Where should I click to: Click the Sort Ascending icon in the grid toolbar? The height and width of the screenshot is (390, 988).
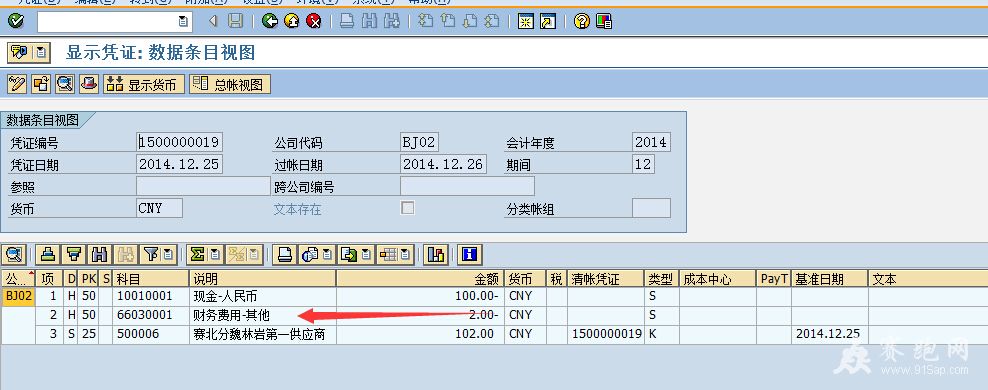click(x=49, y=255)
